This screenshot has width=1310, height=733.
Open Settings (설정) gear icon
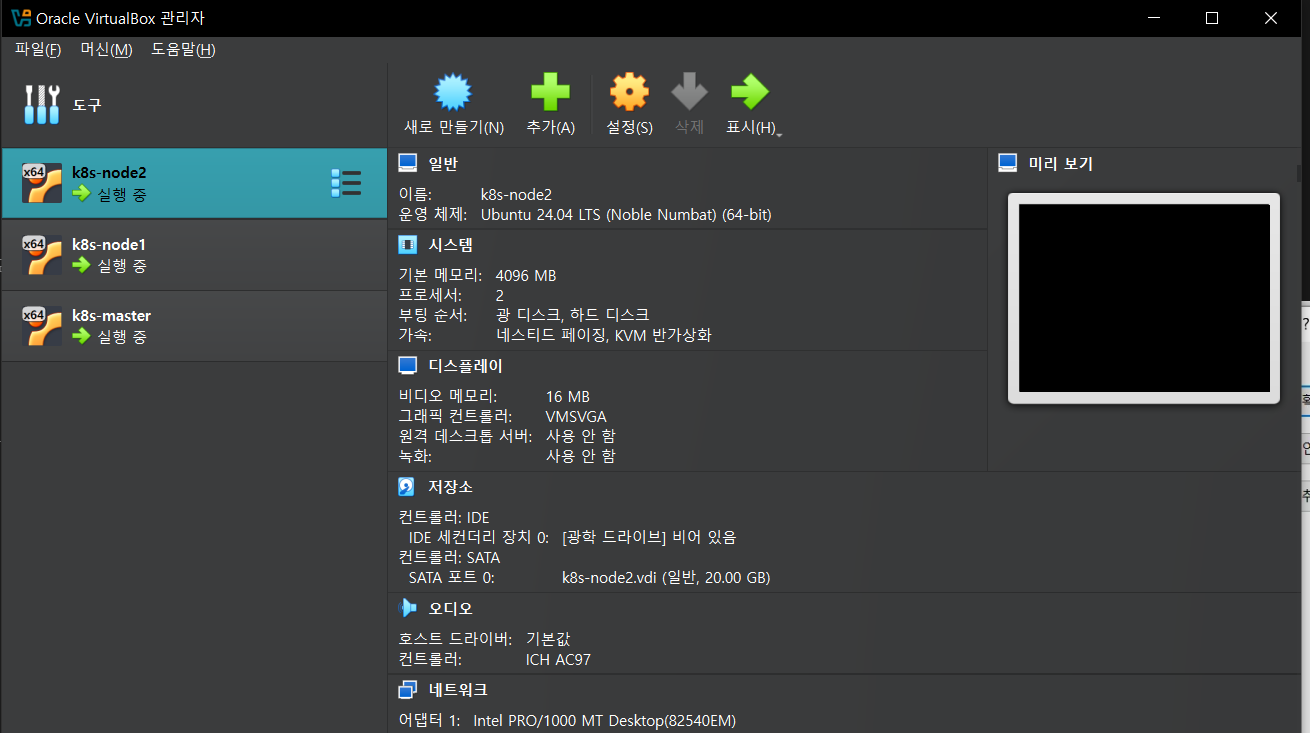coord(629,92)
